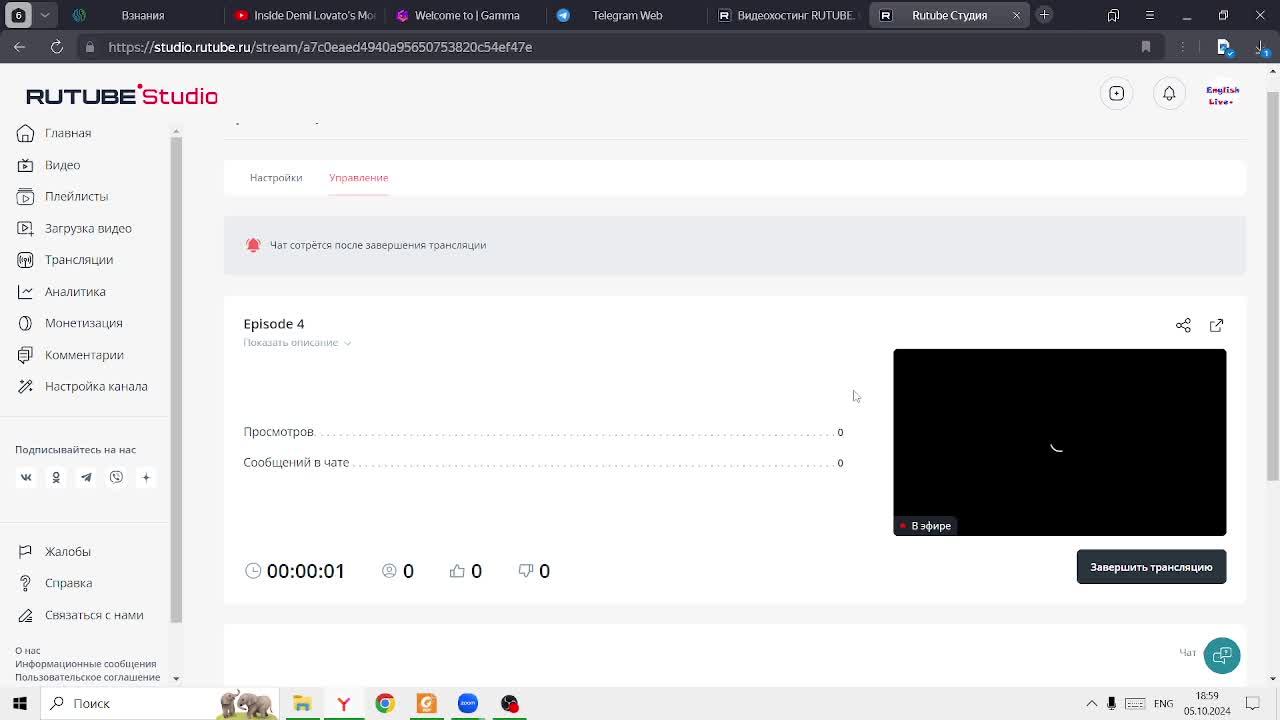Click the add video icon in header
The image size is (1280, 720).
coord(1117,93)
